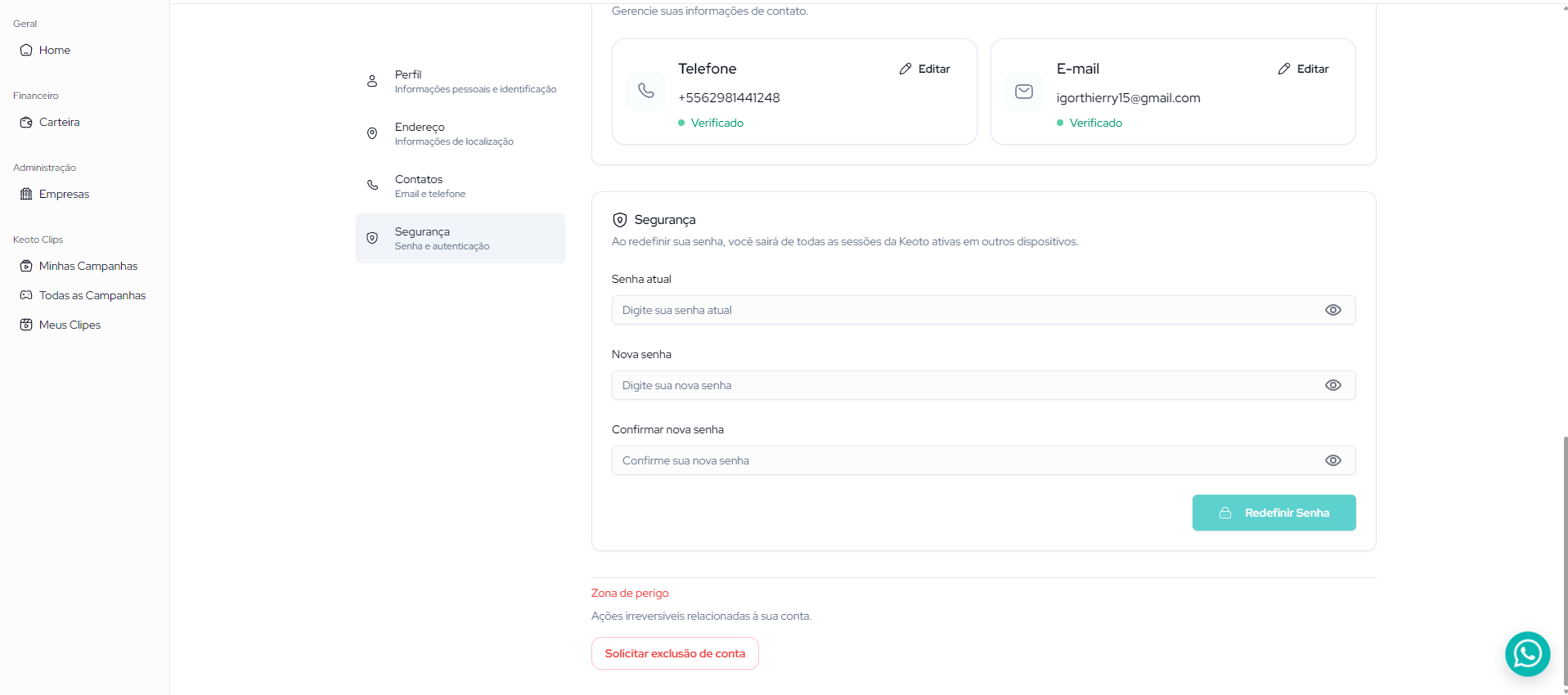The height and width of the screenshot is (695, 1568).
Task: Click Solicitar exclusão de conta button
Action: [x=675, y=653]
